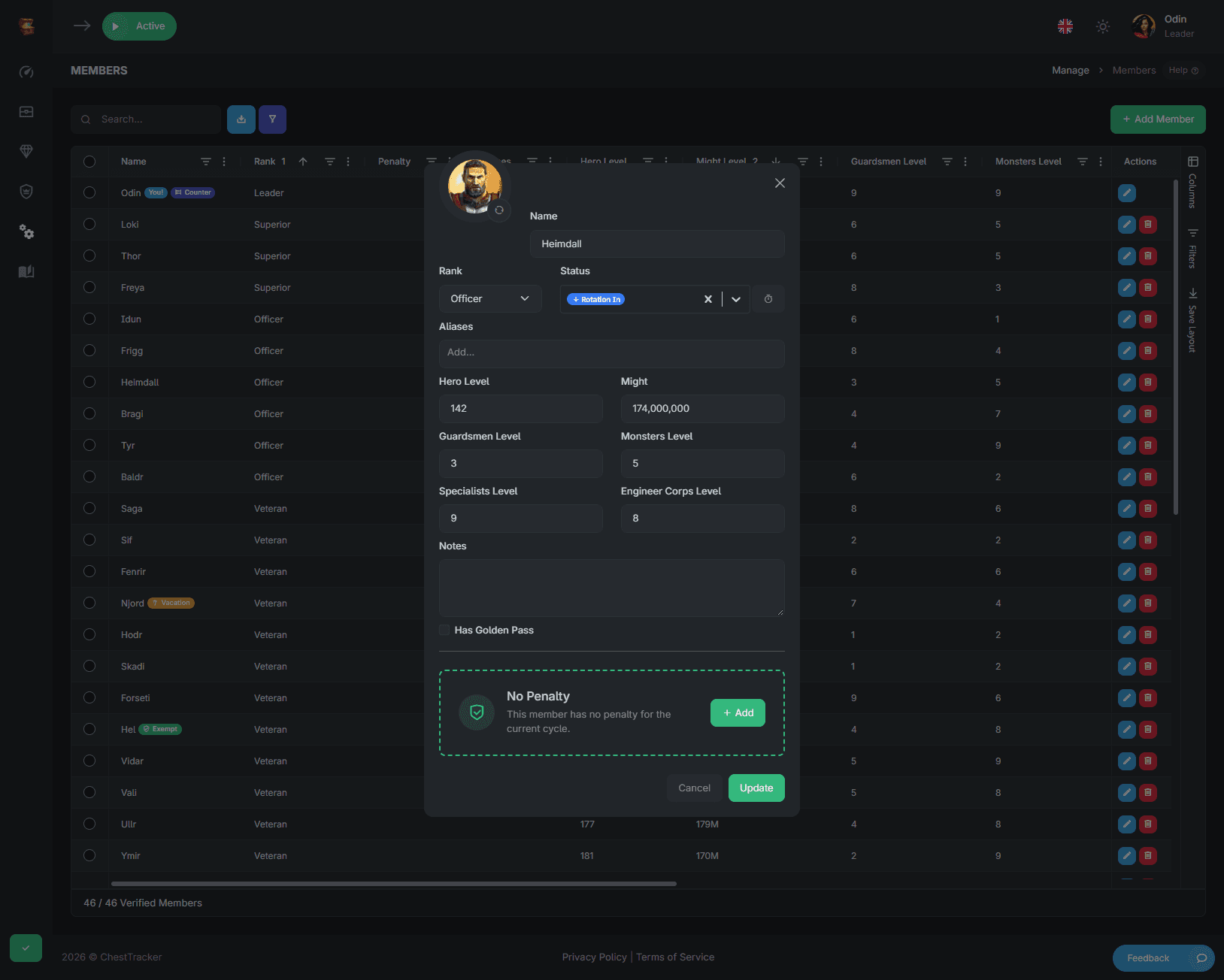This screenshot has height=980, width=1224.
Task: Open the Filters side panel tab
Action: pyautogui.click(x=1192, y=248)
